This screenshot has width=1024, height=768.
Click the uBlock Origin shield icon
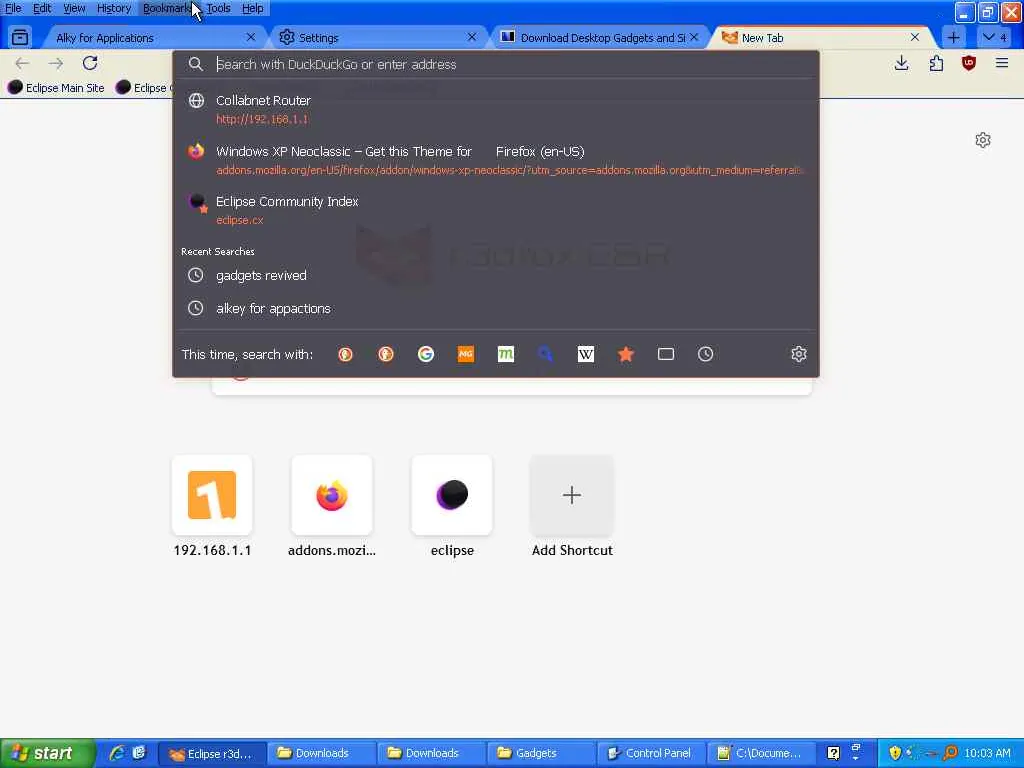tap(968, 63)
